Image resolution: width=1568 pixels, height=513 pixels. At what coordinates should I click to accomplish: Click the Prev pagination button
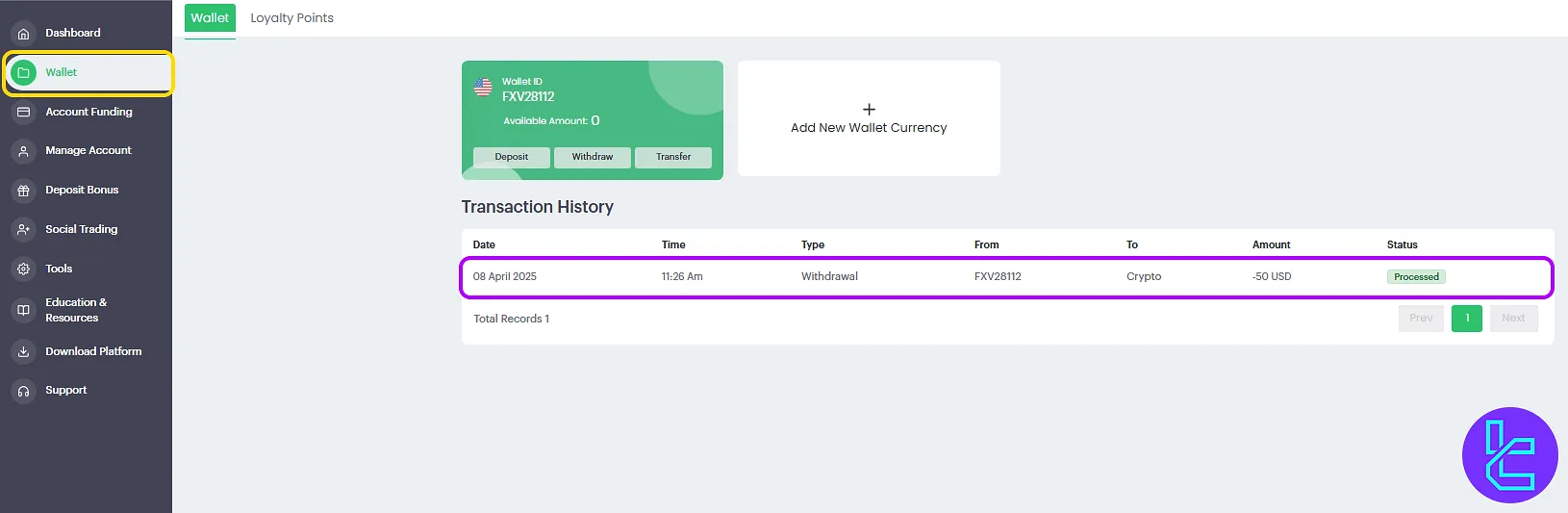[1421, 319]
